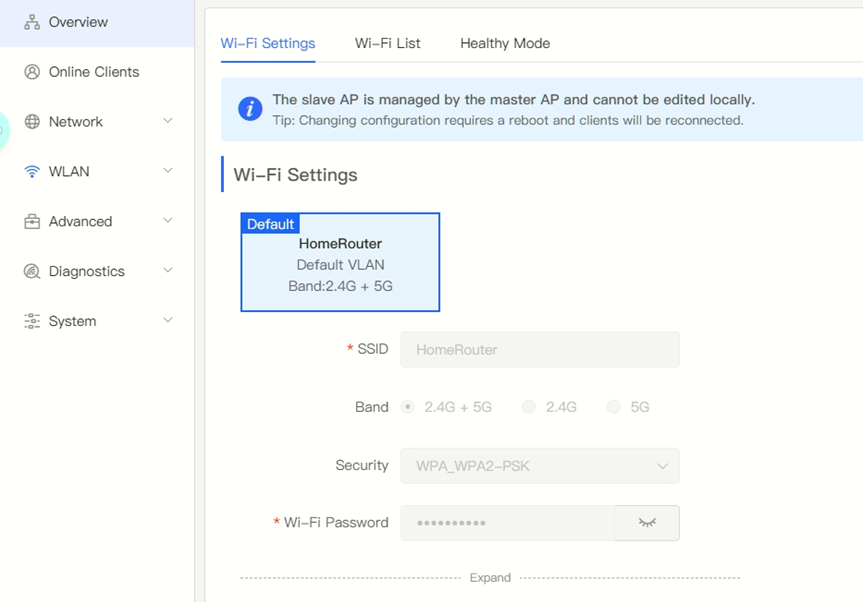Open the Security WPA_WPA2-PSK dropdown
Image resolution: width=863 pixels, height=602 pixels.
tap(540, 466)
